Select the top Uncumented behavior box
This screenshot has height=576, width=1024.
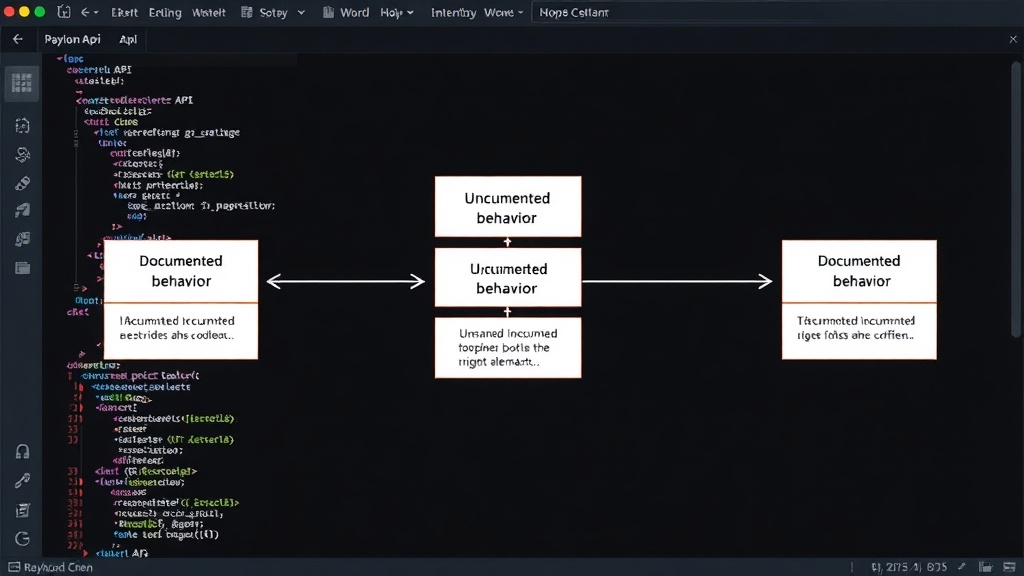507,207
